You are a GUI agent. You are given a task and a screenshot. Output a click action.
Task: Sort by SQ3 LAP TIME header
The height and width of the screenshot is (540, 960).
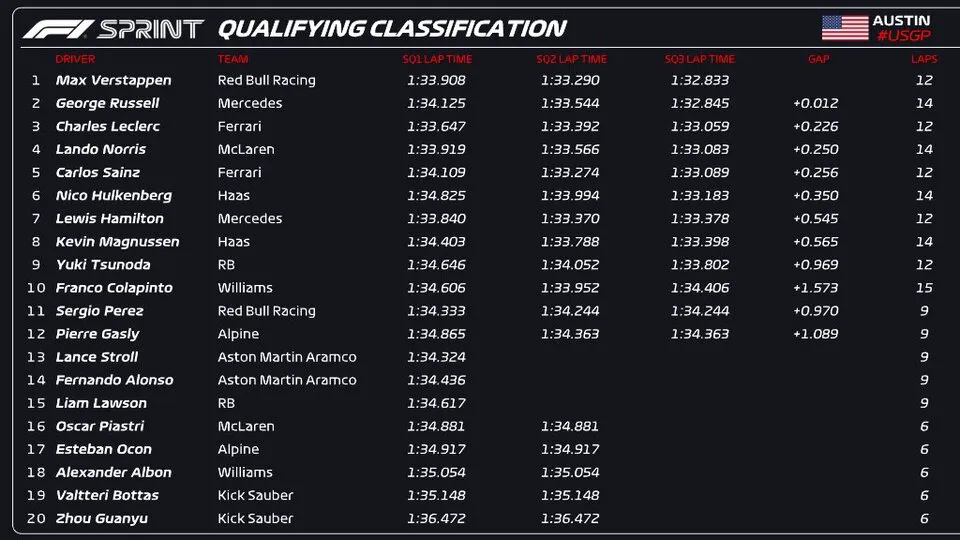[x=700, y=59]
